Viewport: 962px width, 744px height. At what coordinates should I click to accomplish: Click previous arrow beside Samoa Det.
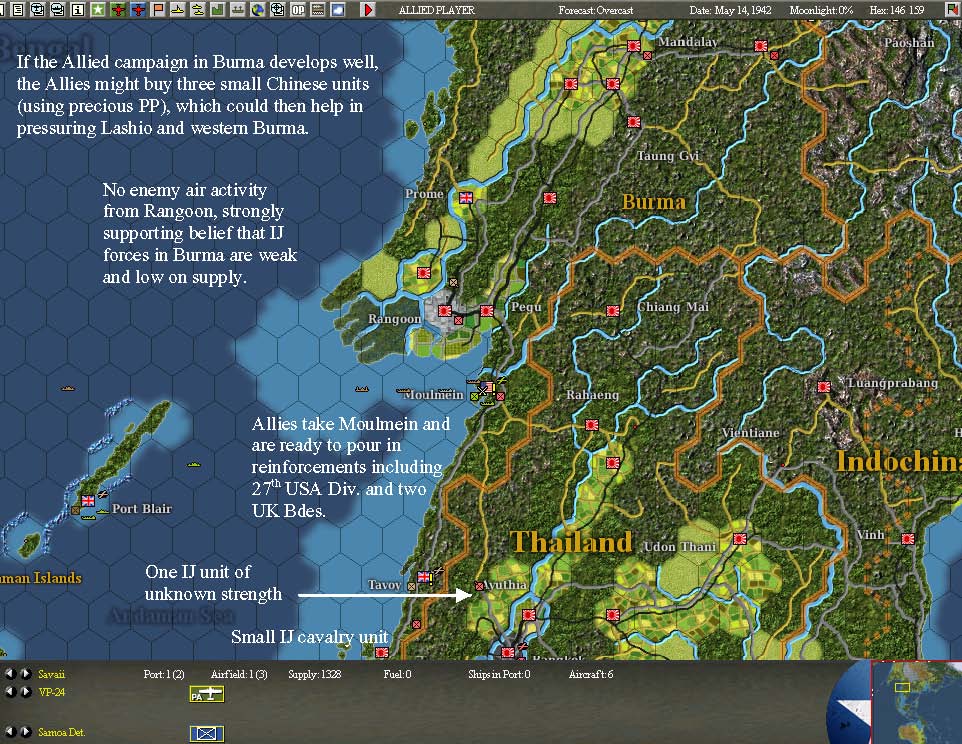(10, 731)
